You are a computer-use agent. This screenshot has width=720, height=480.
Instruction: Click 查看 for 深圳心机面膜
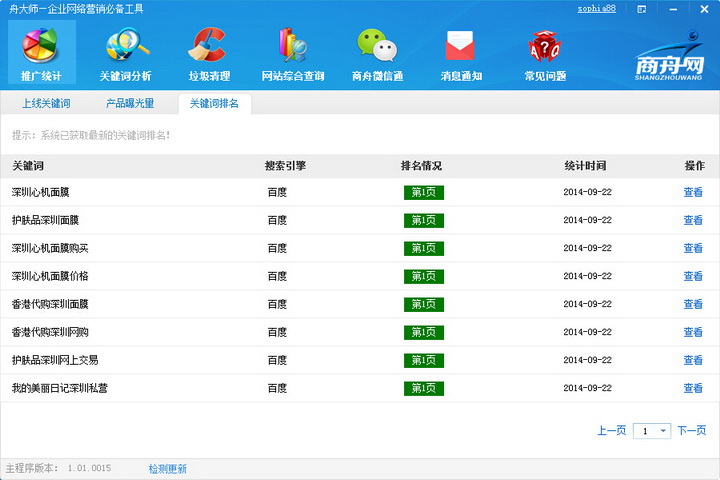click(x=693, y=192)
